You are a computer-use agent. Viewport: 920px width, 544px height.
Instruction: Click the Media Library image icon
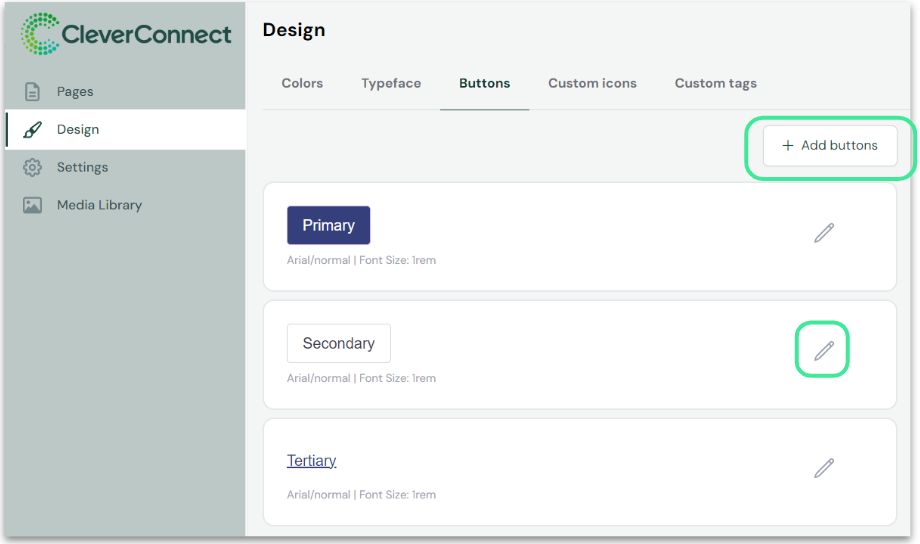point(32,206)
